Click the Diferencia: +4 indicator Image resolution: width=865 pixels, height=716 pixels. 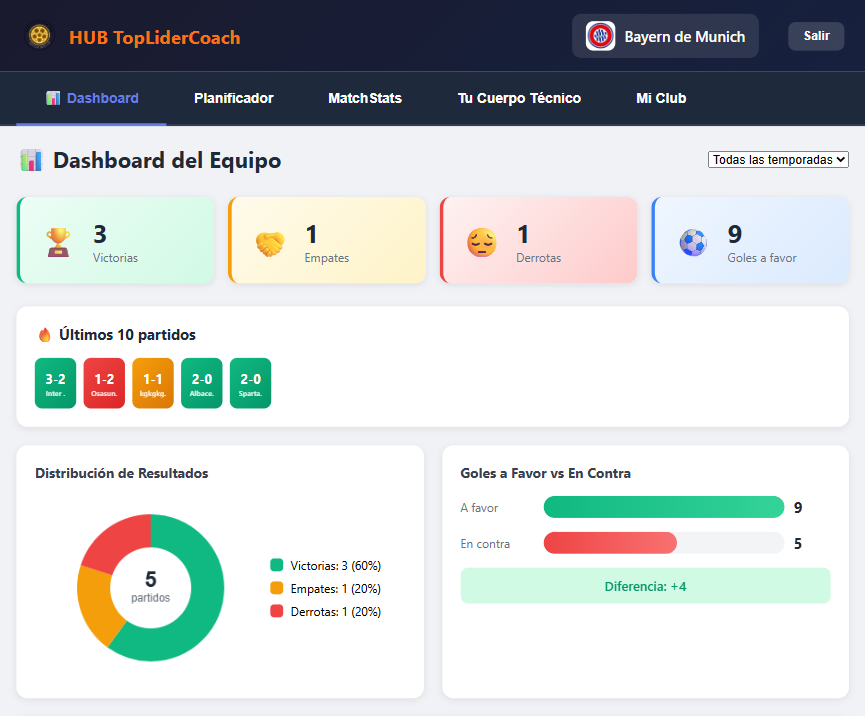(x=645, y=586)
